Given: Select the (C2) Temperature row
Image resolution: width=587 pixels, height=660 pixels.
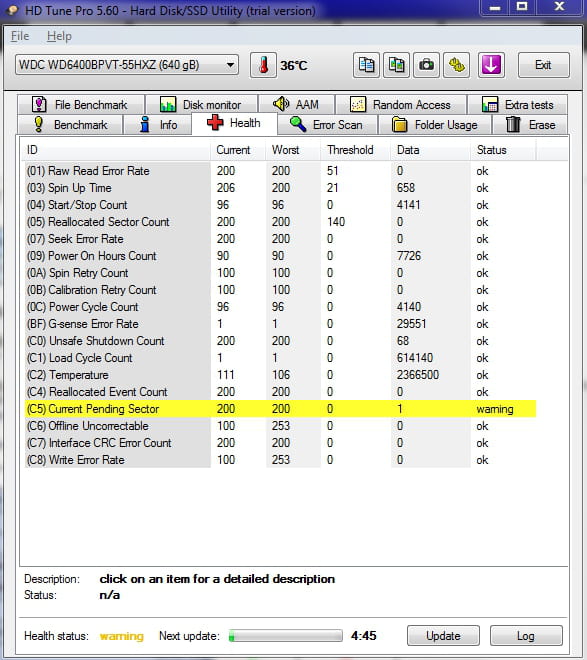Looking at the screenshot, I should click(280, 375).
